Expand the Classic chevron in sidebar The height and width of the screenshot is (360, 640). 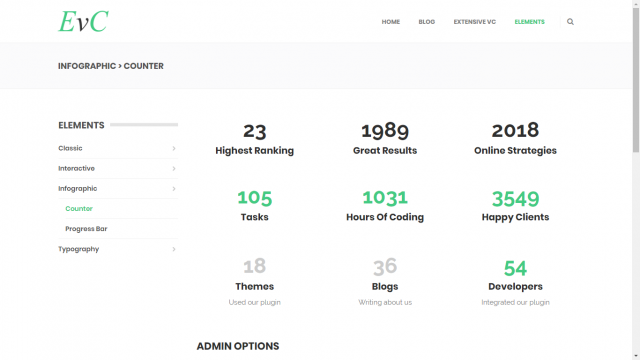(x=174, y=149)
